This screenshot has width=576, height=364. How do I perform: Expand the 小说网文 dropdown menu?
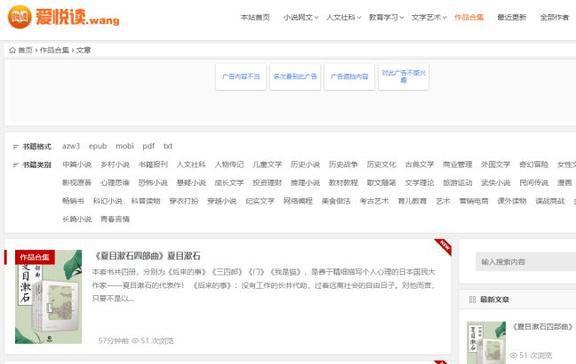(x=300, y=17)
